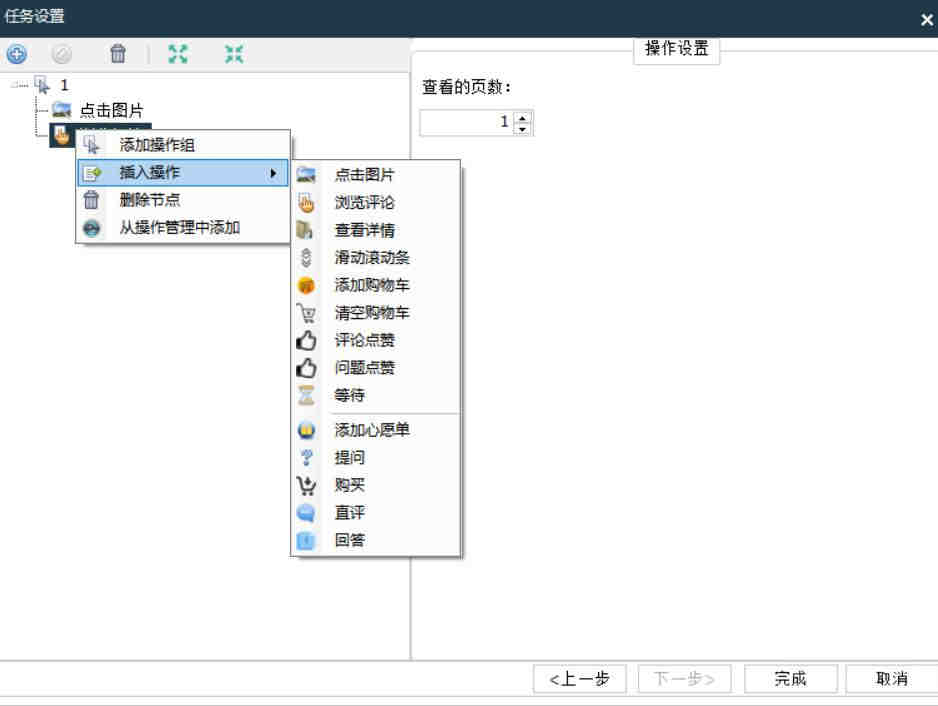Select 清空购物车 in the submenu
Viewport: 938px width, 706px height.
(x=376, y=312)
